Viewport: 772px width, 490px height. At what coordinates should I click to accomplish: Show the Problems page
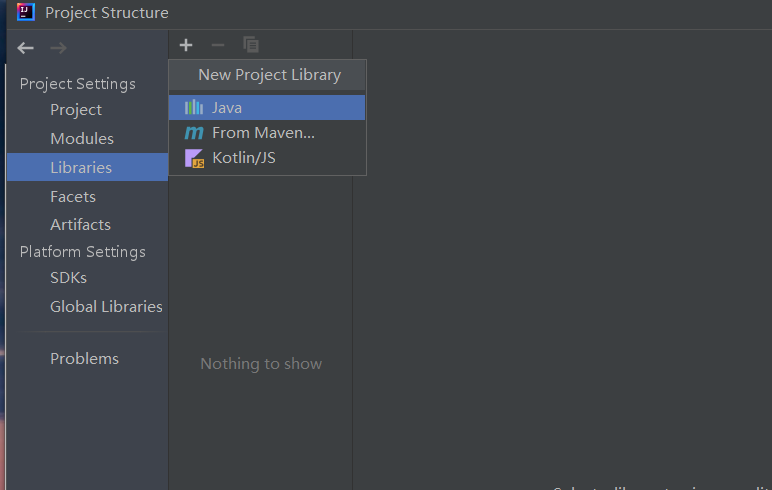tap(87, 359)
